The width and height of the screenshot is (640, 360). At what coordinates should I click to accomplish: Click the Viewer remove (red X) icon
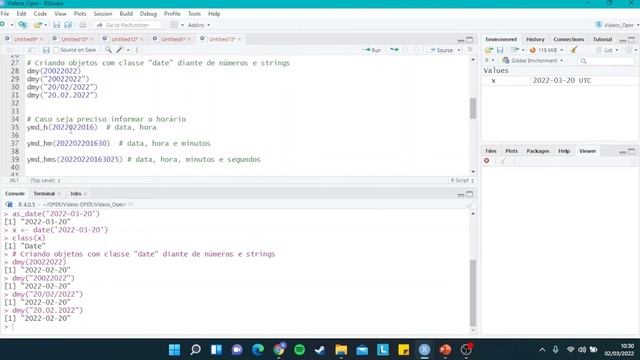pos(487,161)
